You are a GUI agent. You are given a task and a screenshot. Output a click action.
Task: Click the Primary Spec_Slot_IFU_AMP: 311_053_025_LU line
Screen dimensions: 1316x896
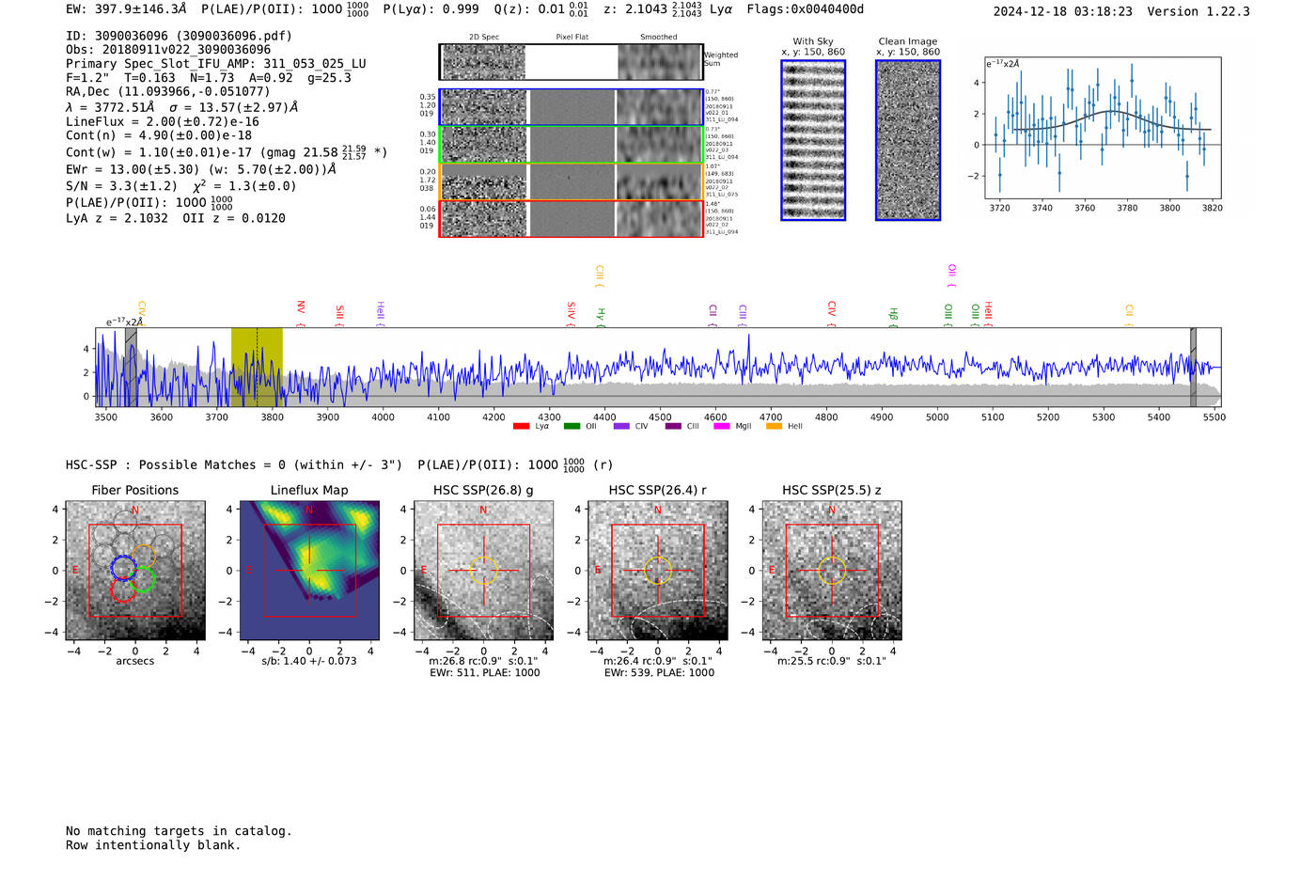(216, 63)
